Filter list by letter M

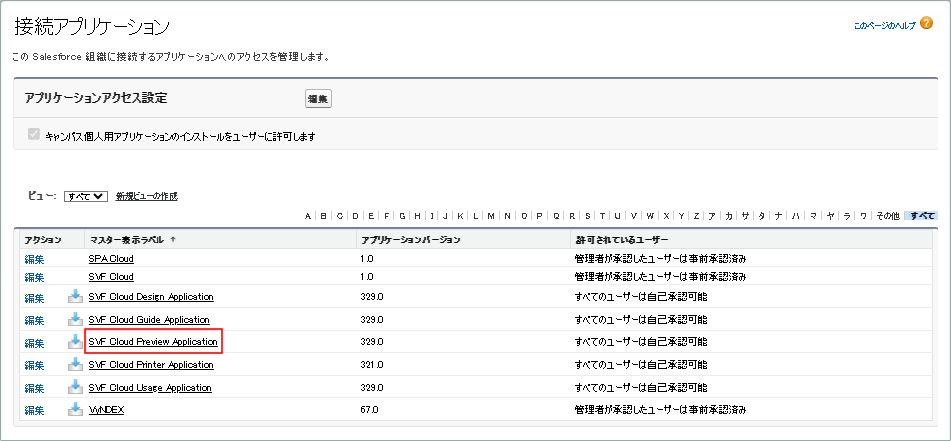click(x=491, y=216)
